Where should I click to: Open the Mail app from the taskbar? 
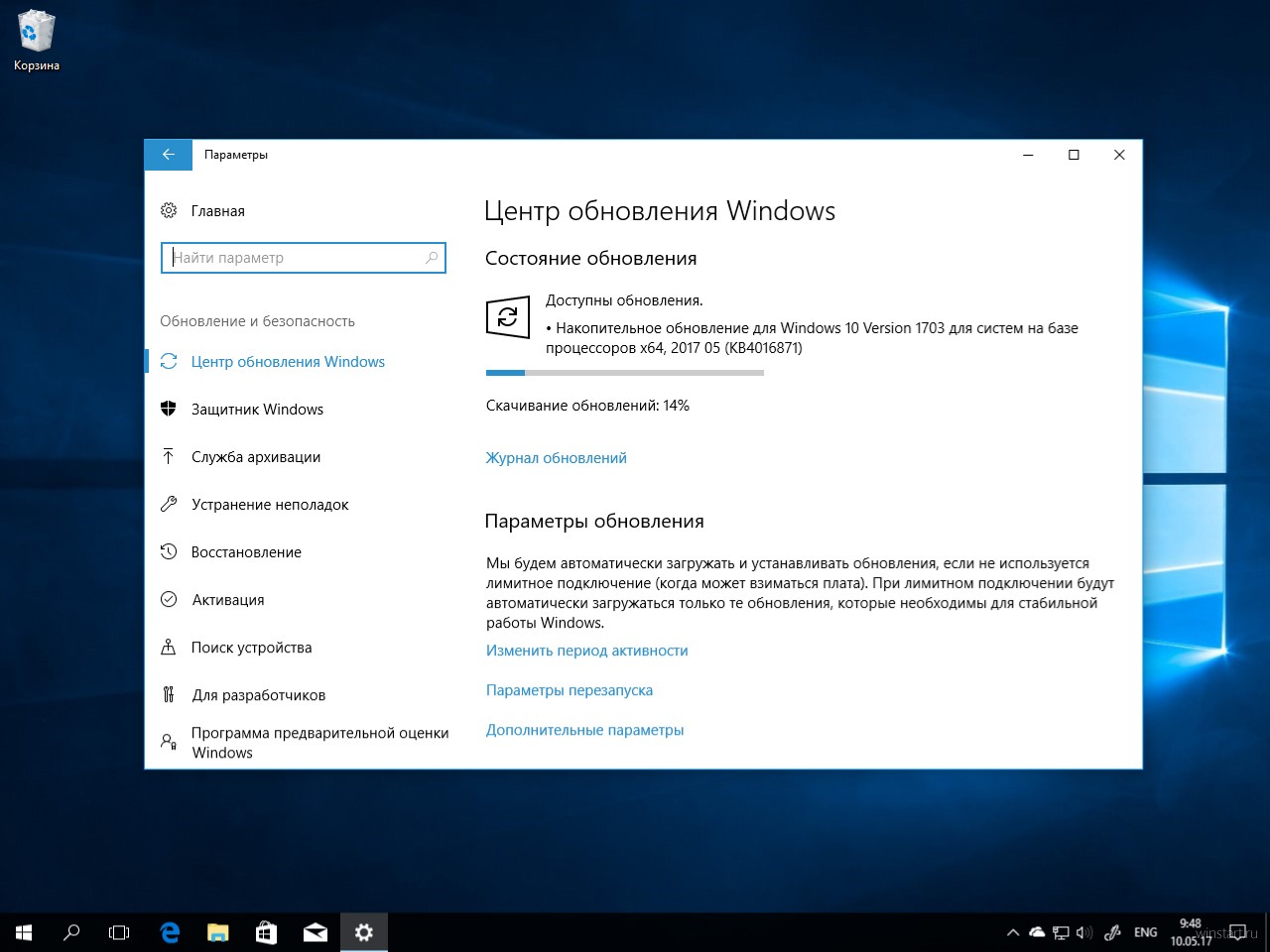(x=316, y=932)
